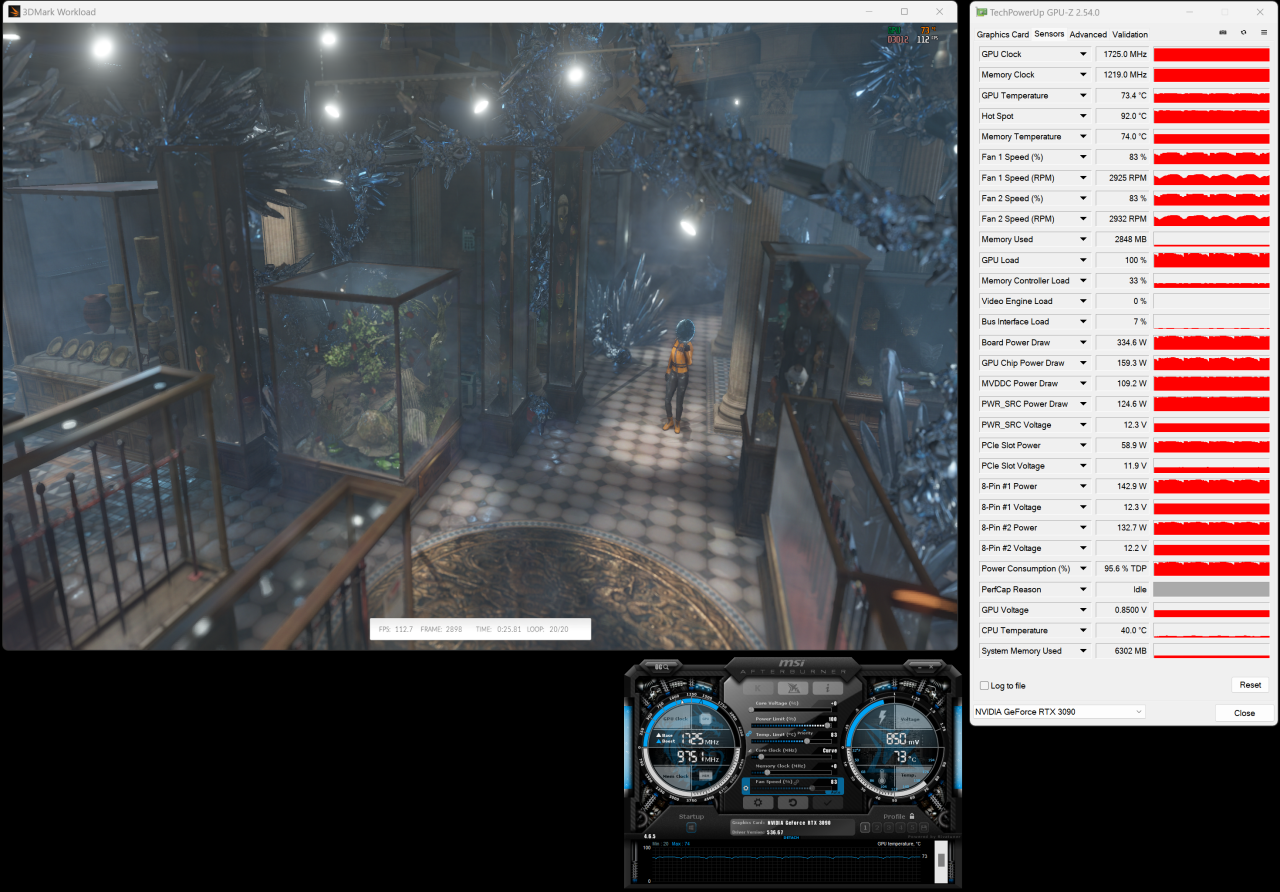
Task: Enable the Log to file checkbox
Action: coord(984,685)
